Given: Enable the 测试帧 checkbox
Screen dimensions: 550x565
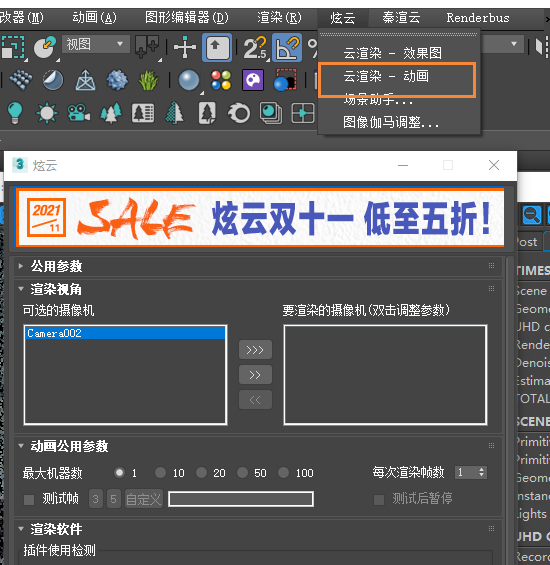Looking at the screenshot, I should (x=29, y=500).
